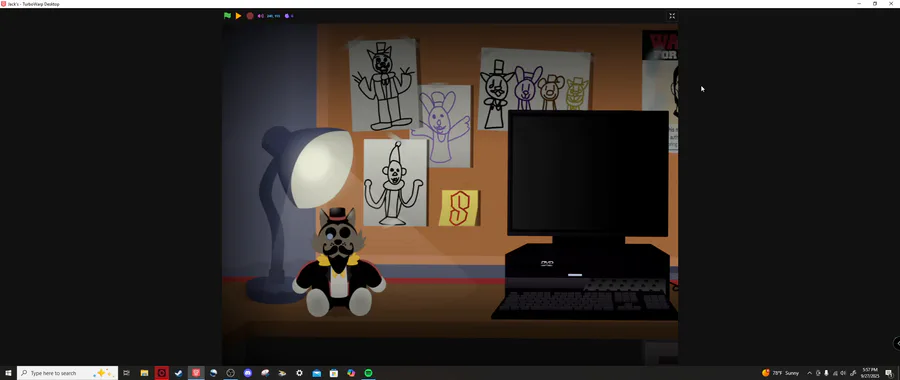900x380 pixels.
Task: Click the Windows search box
Action: click(67, 373)
